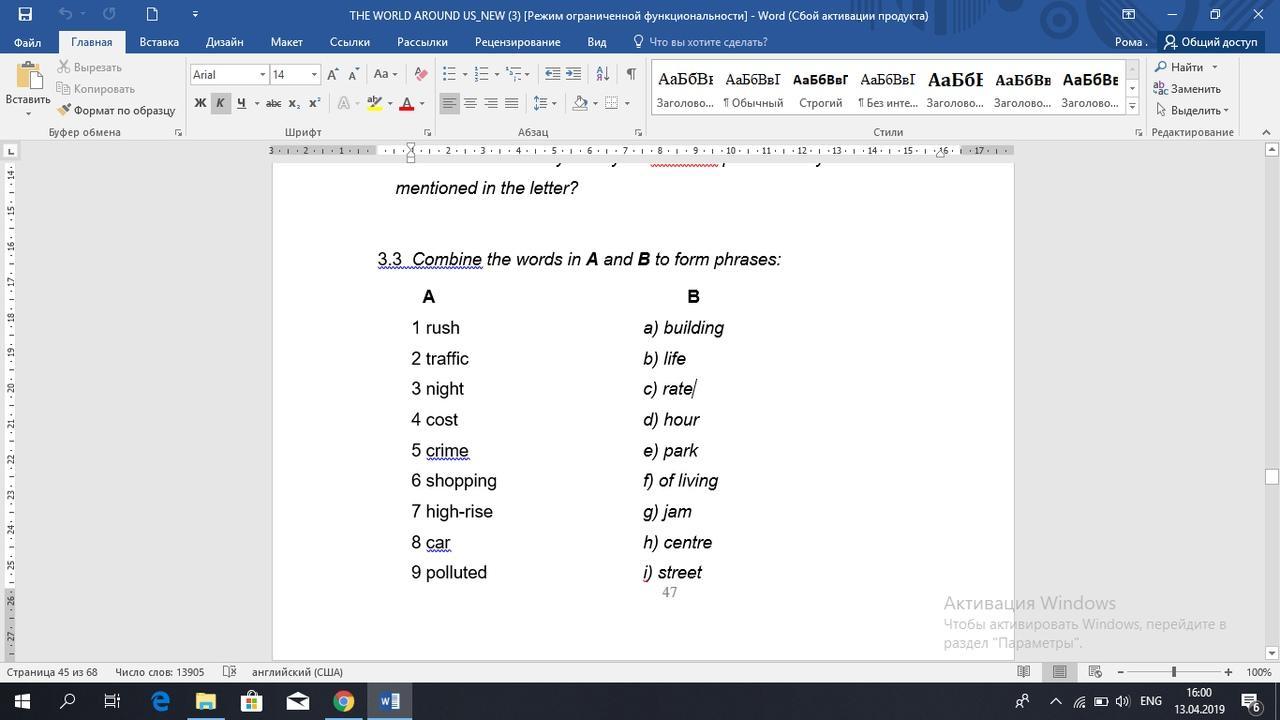Click the Format Painter (Формат по образцу)

tap(116, 110)
